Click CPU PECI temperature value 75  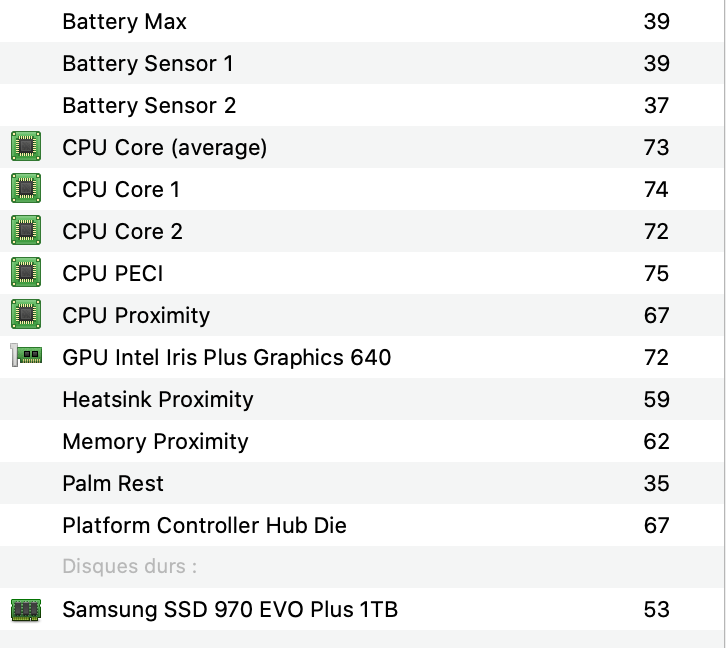(x=656, y=273)
